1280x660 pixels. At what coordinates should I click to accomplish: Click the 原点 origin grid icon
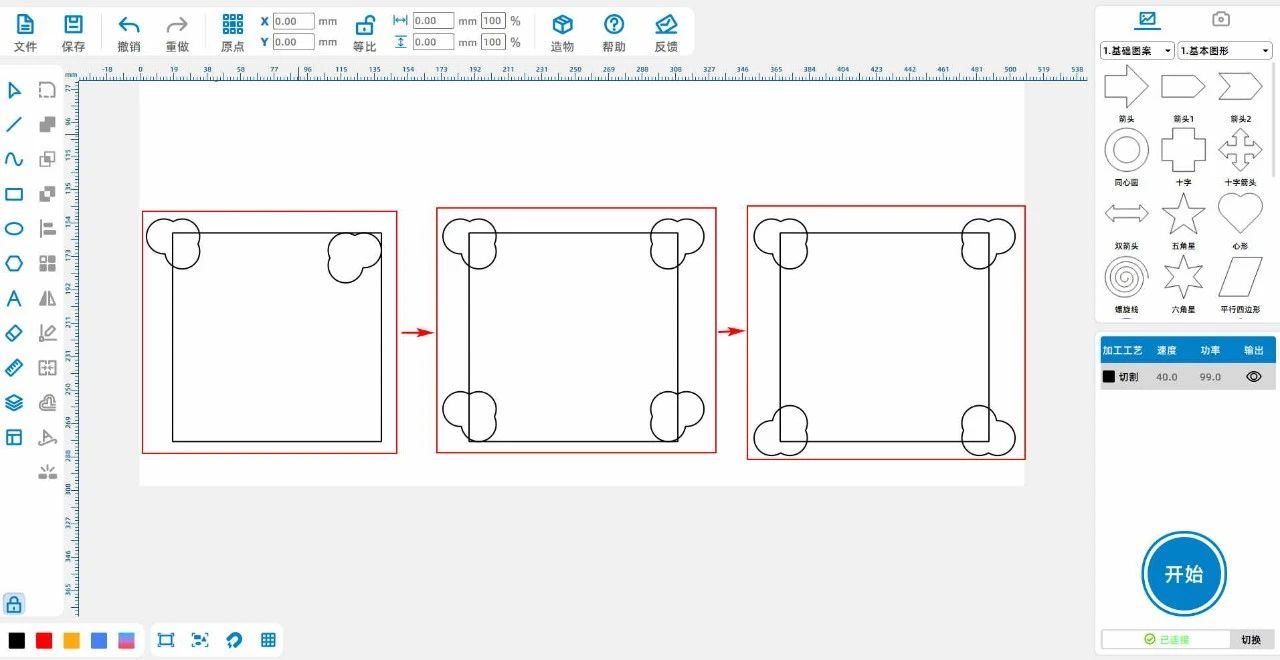pos(232,31)
